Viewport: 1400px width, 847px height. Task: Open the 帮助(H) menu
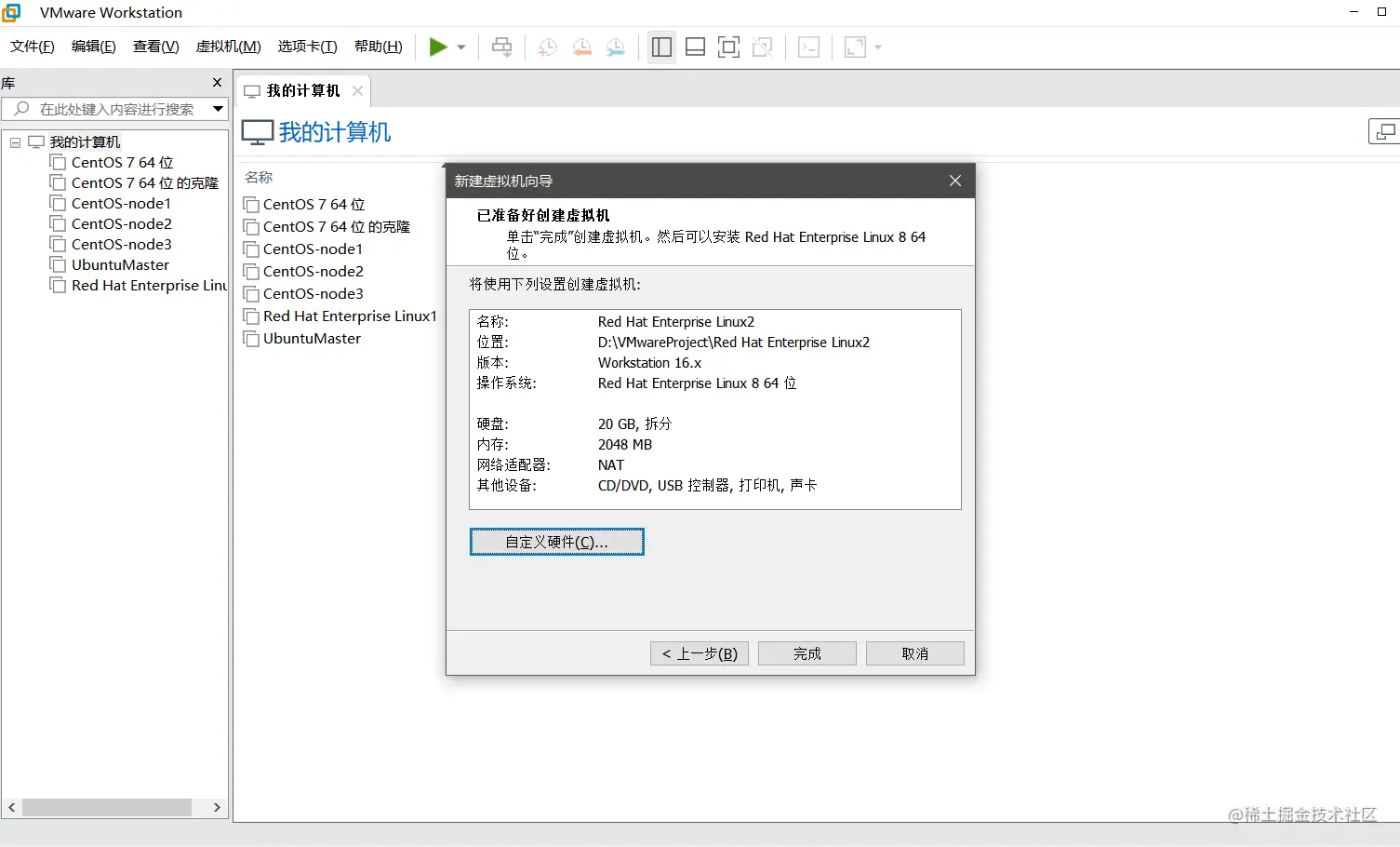pos(379,47)
